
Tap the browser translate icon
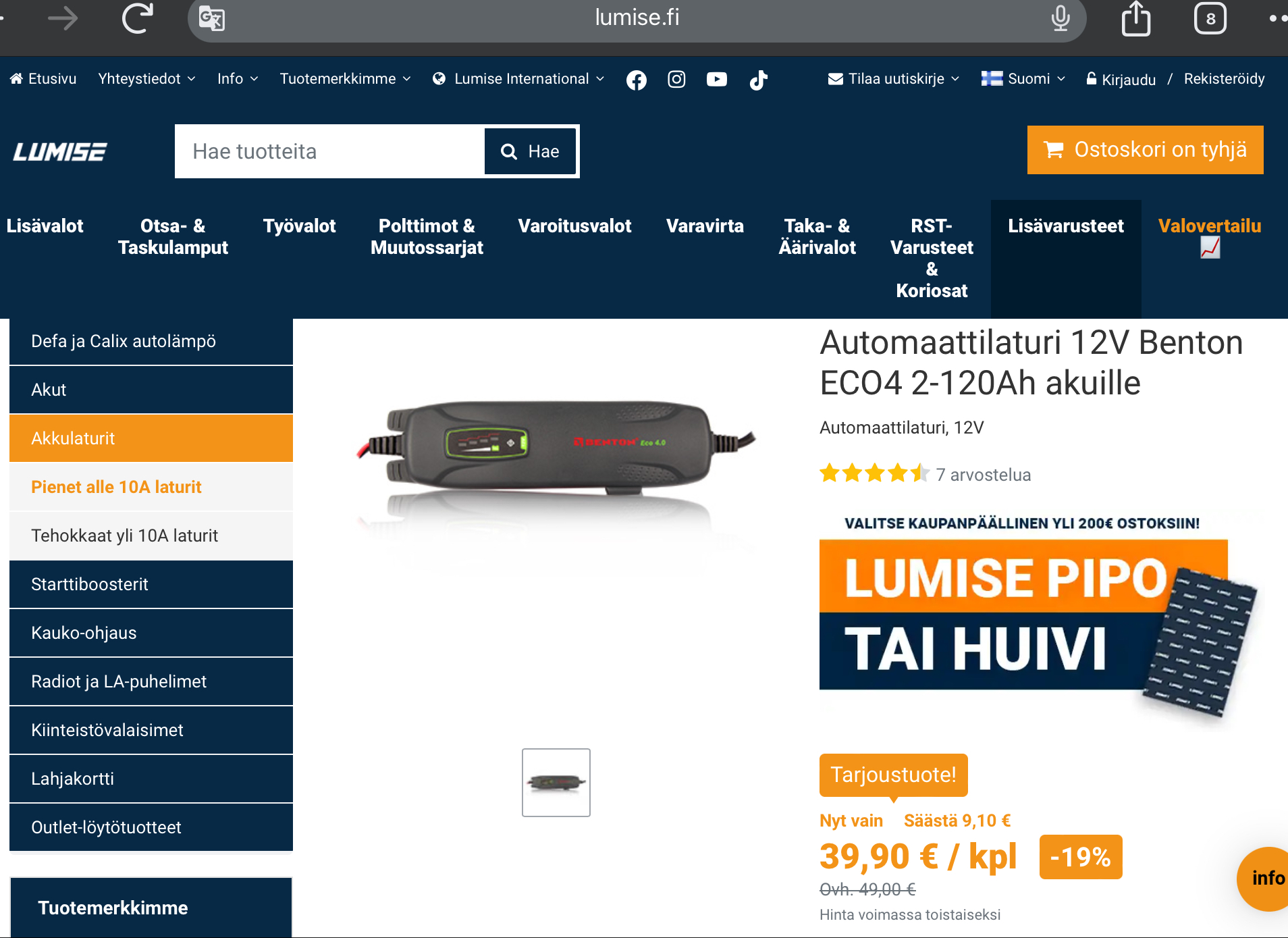pyautogui.click(x=212, y=18)
